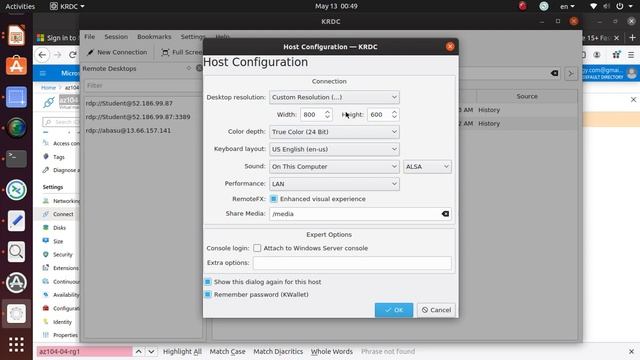Click the red recording indicator in top bar
The width and height of the screenshot is (640, 360).
click(x=522, y=6)
